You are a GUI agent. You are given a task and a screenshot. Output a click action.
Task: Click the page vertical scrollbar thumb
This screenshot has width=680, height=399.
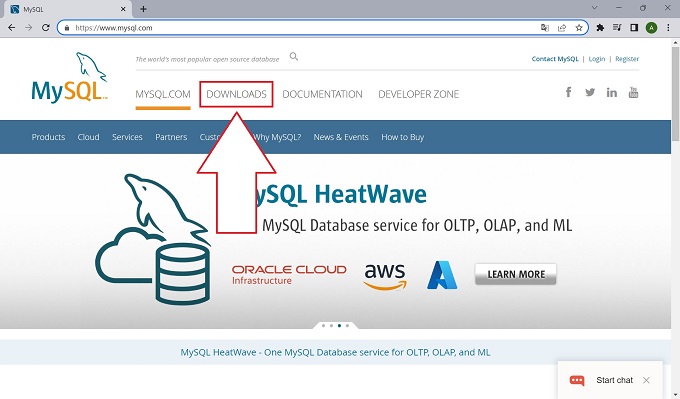coord(675,94)
